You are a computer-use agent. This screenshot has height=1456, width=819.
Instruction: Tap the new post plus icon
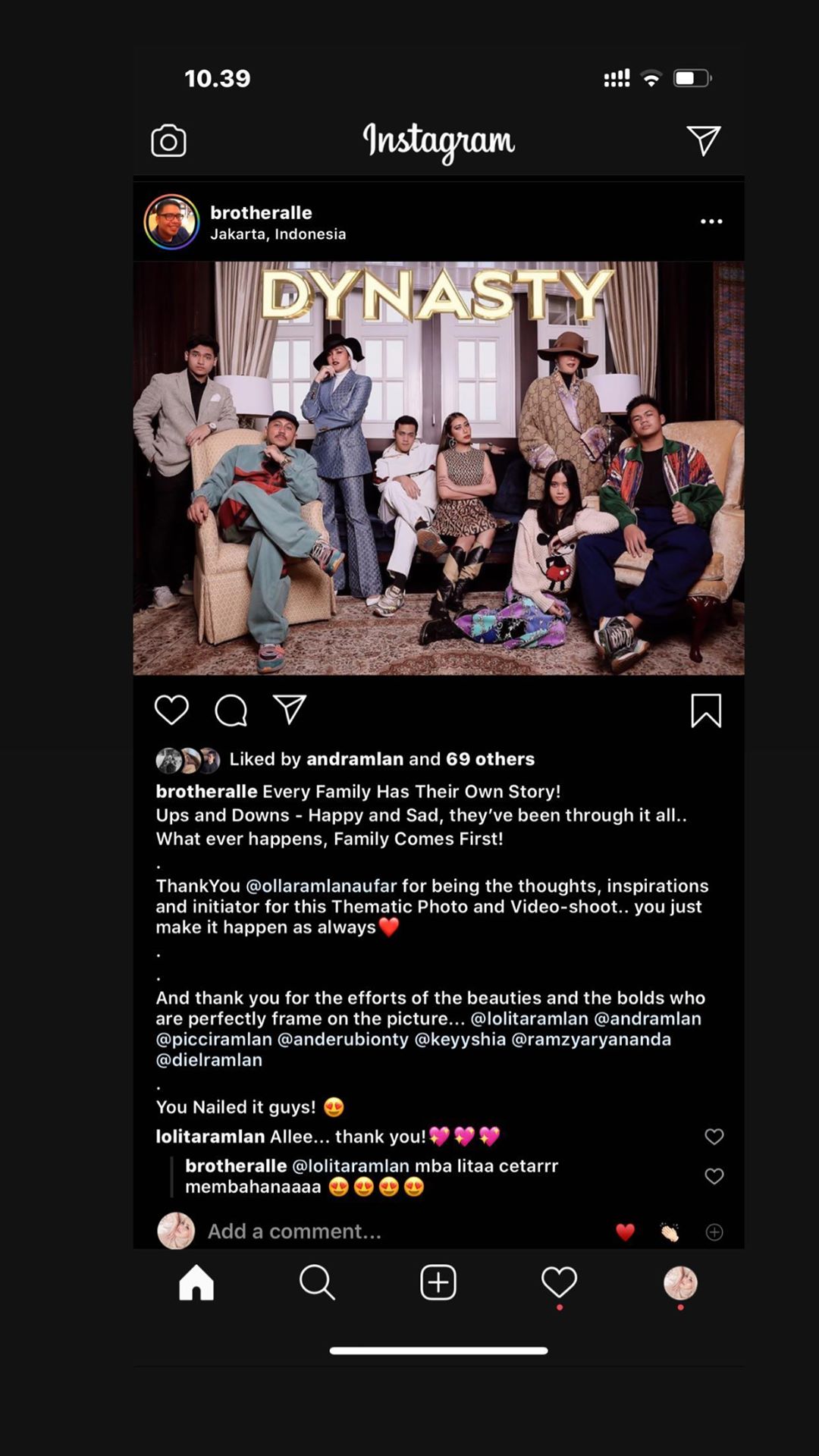[x=438, y=1282]
